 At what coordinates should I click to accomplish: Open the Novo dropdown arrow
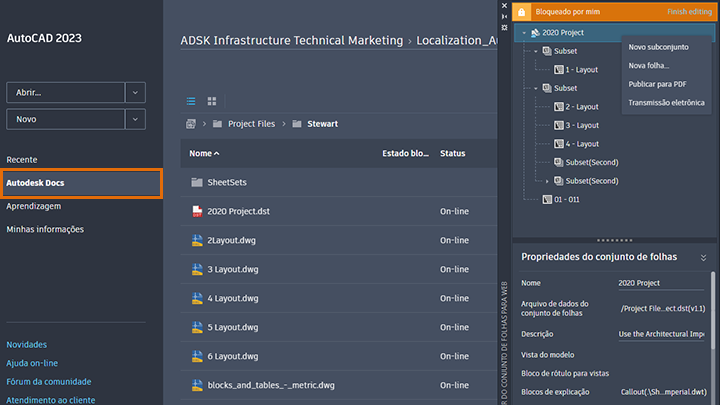tap(136, 120)
